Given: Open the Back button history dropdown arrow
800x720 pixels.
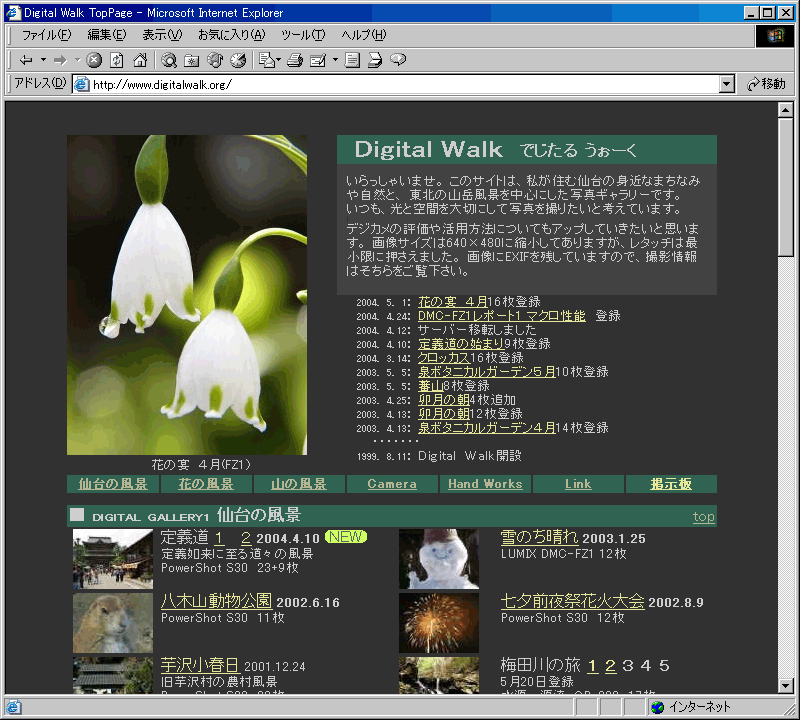Looking at the screenshot, I should [43, 60].
